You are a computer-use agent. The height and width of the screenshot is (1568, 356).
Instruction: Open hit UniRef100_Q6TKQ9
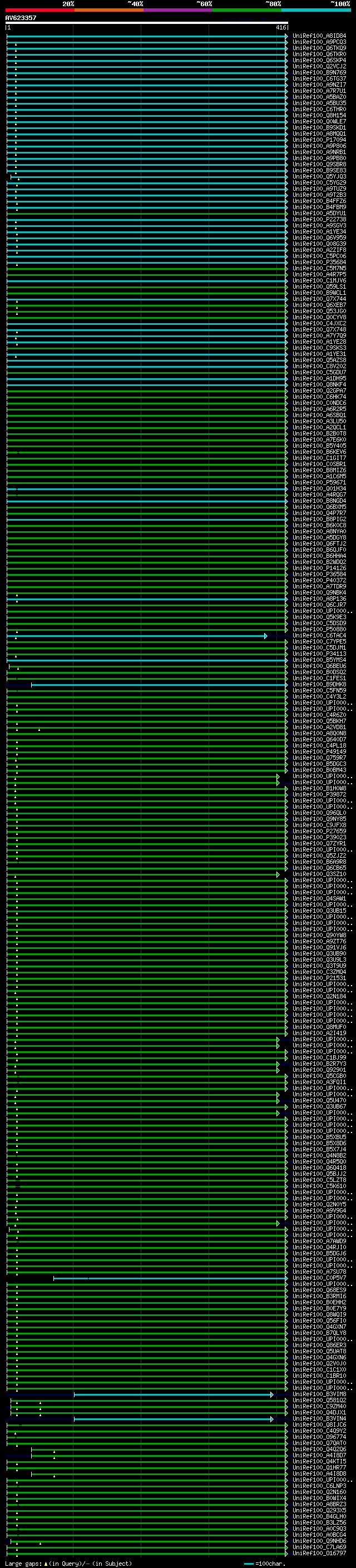319,48
